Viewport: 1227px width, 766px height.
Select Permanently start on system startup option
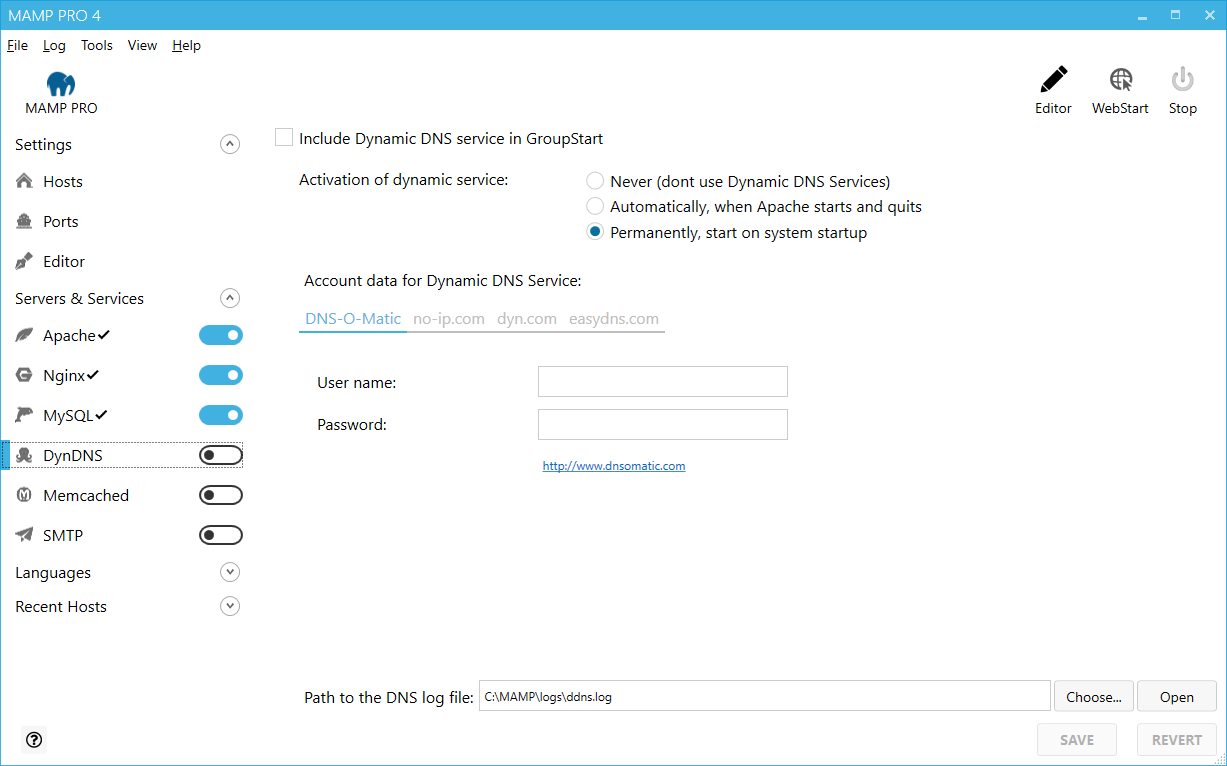[595, 232]
